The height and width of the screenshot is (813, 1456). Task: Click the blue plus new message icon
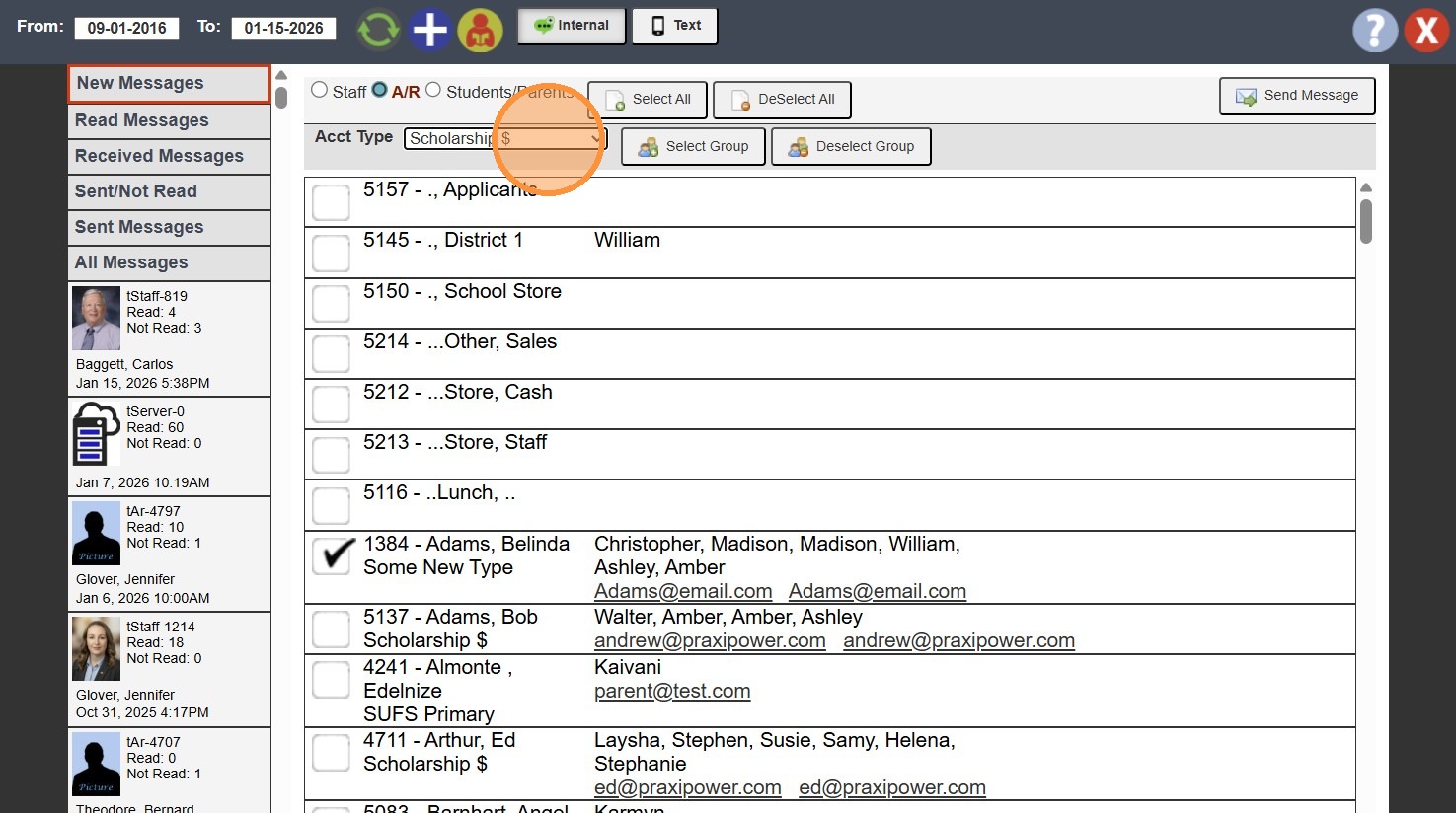pos(429,30)
